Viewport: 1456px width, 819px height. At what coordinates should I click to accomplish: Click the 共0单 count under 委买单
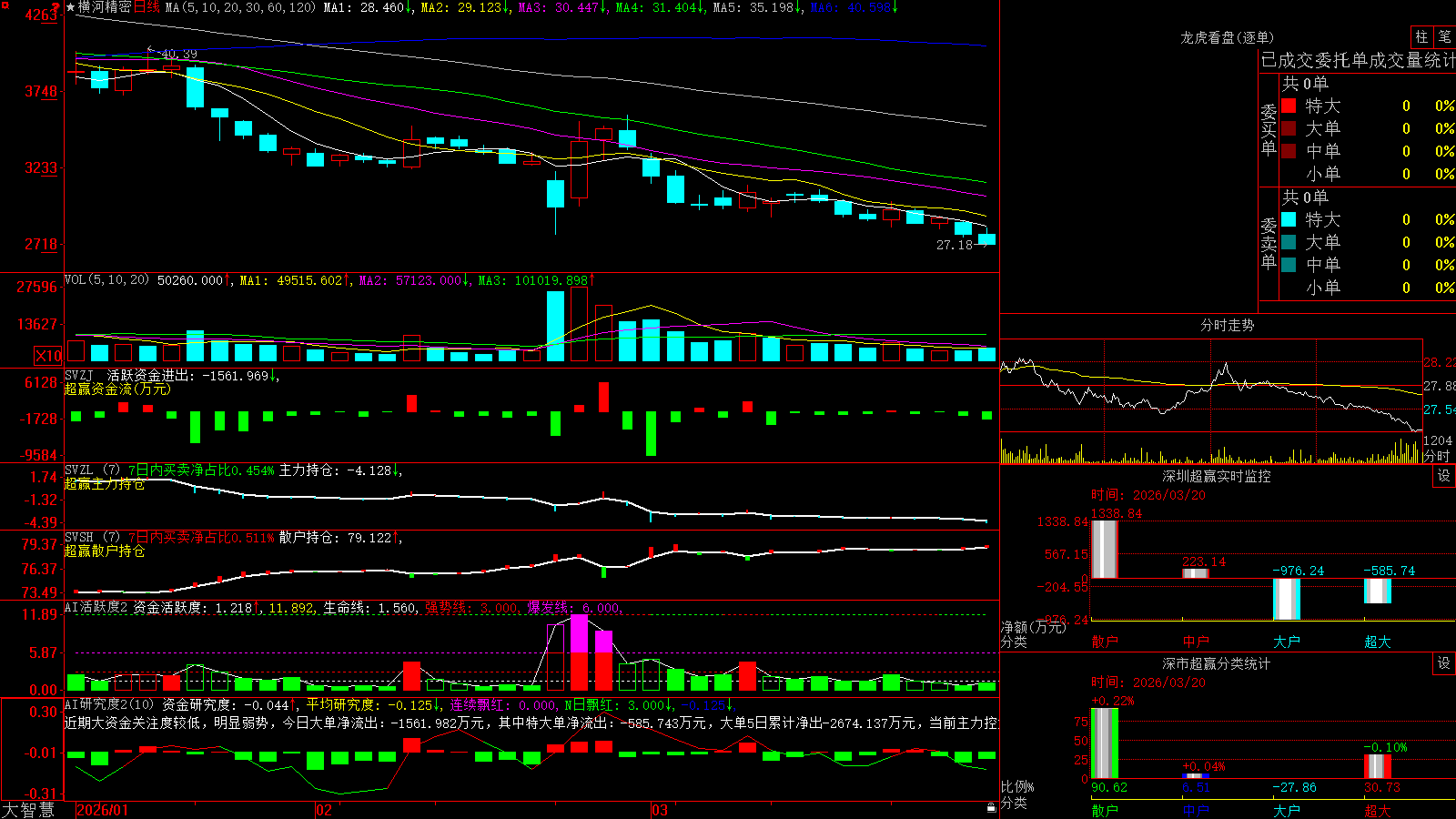pos(1305,83)
